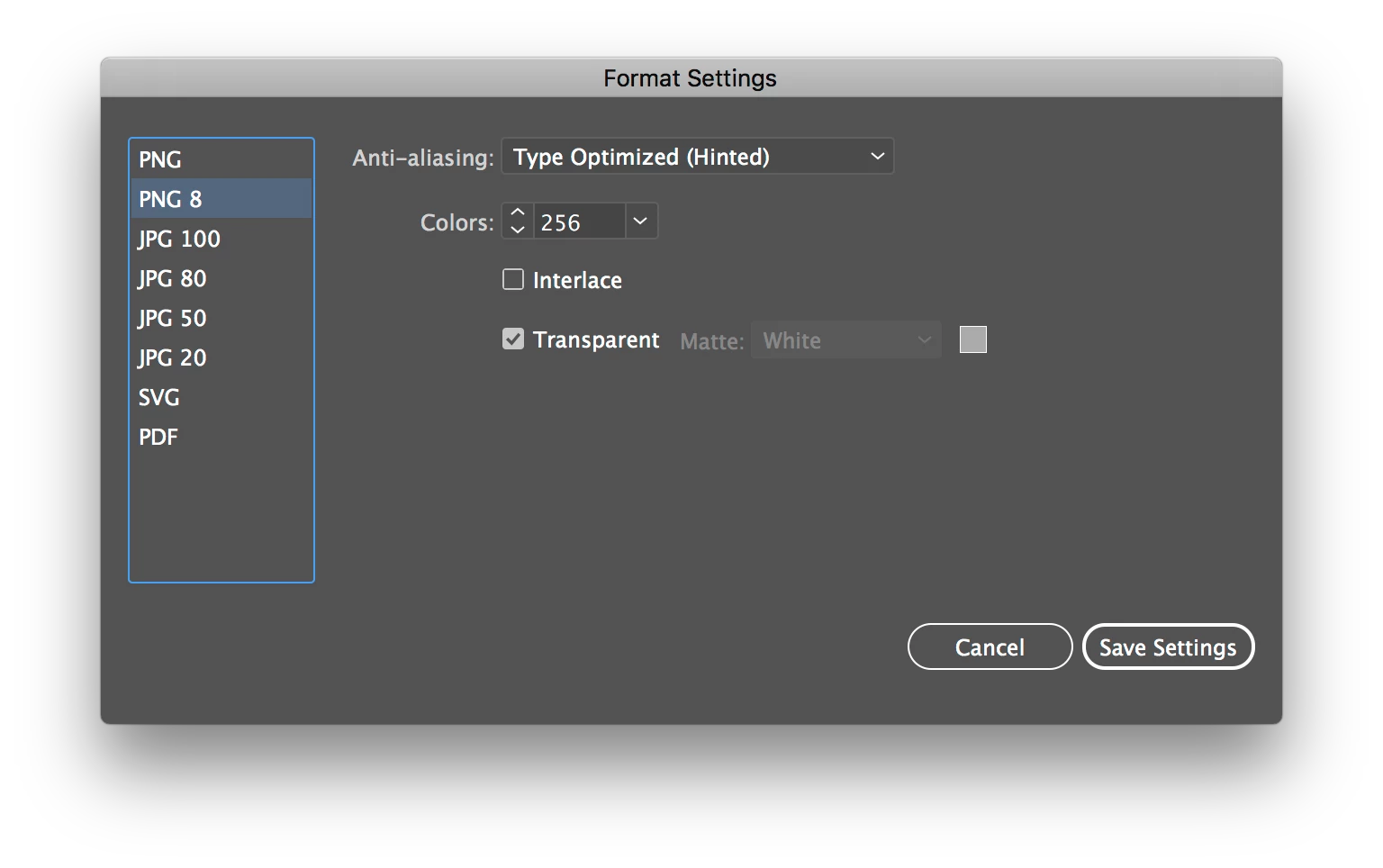Select the SVG format
This screenshot has width=1383, height=868.
click(221, 397)
